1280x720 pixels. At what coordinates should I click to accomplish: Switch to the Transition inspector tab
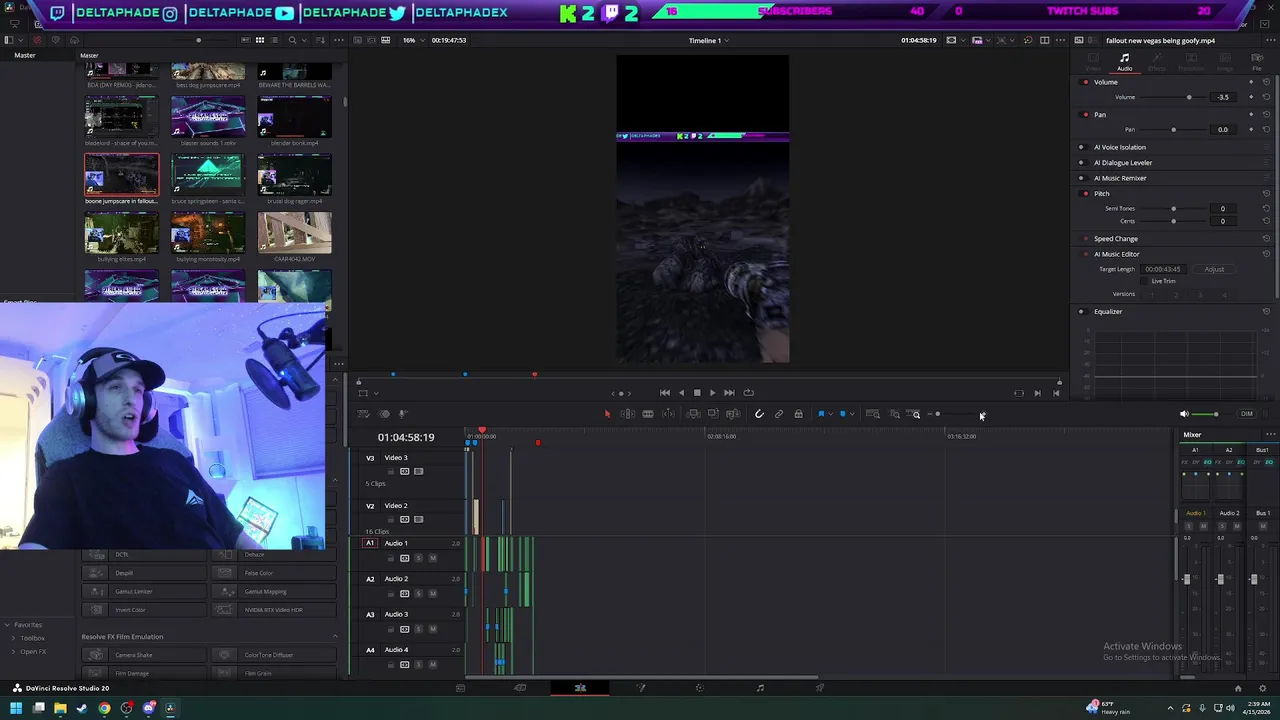[x=1191, y=62]
